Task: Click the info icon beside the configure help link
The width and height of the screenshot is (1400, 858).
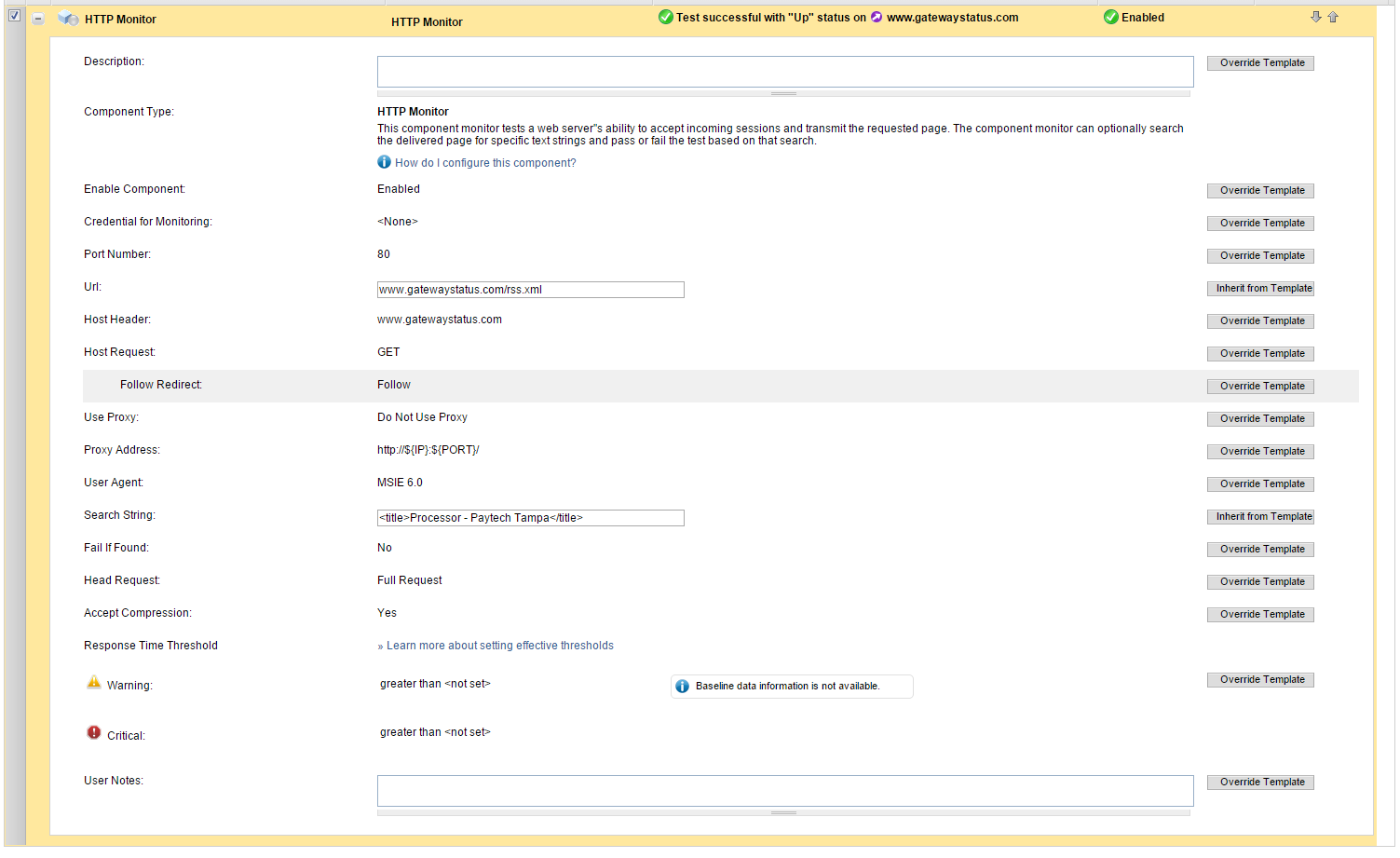Action: pyautogui.click(x=384, y=162)
